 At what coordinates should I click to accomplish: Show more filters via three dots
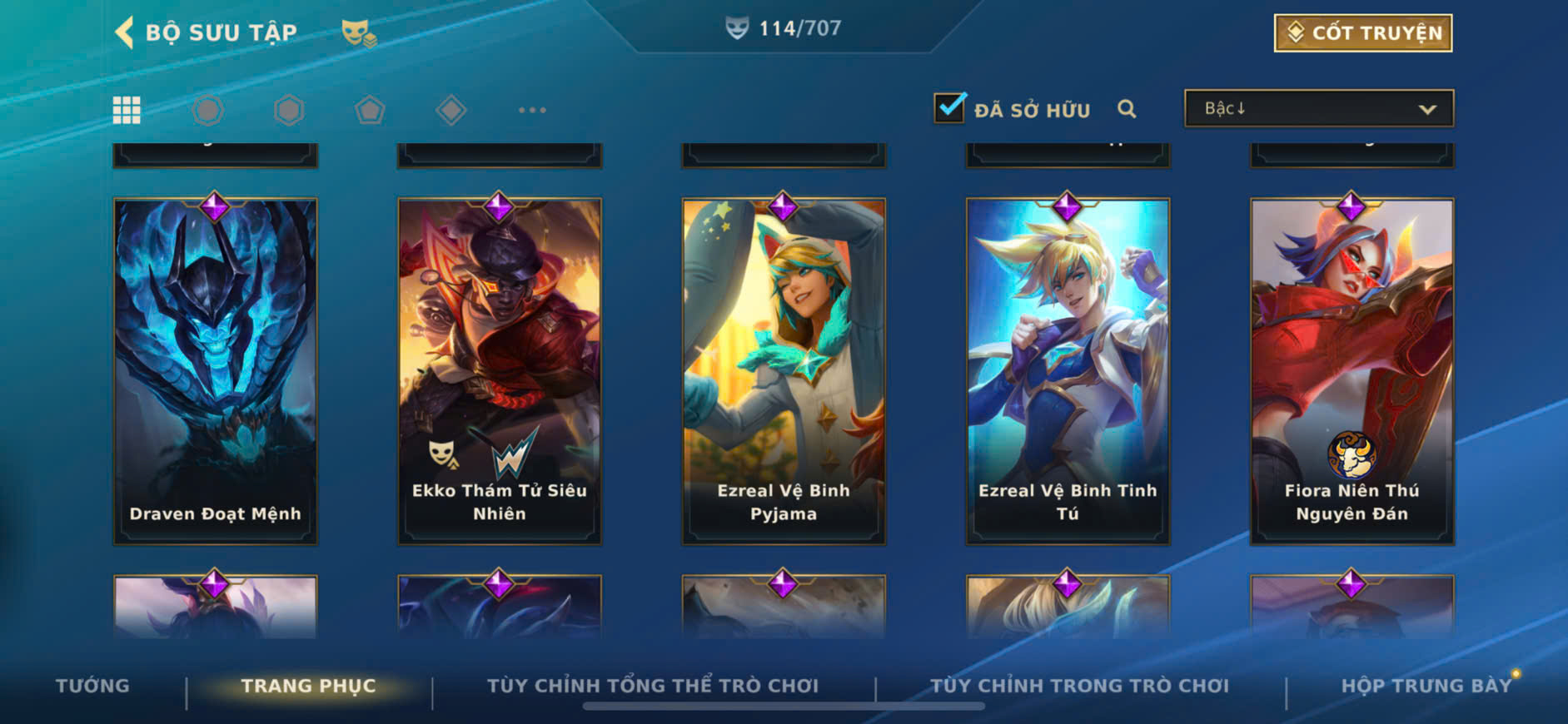pos(532,110)
